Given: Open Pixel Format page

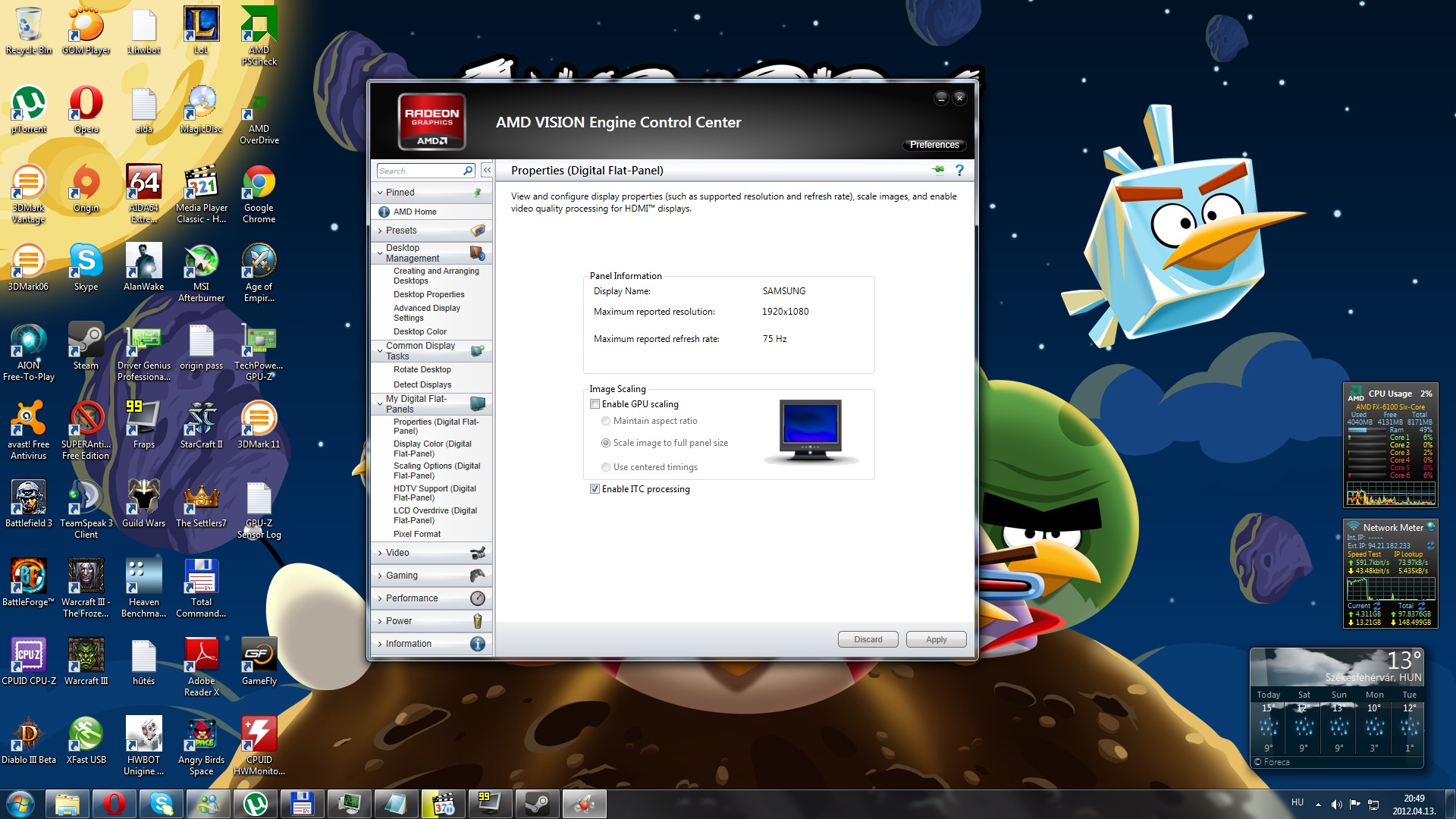Looking at the screenshot, I should 417,534.
